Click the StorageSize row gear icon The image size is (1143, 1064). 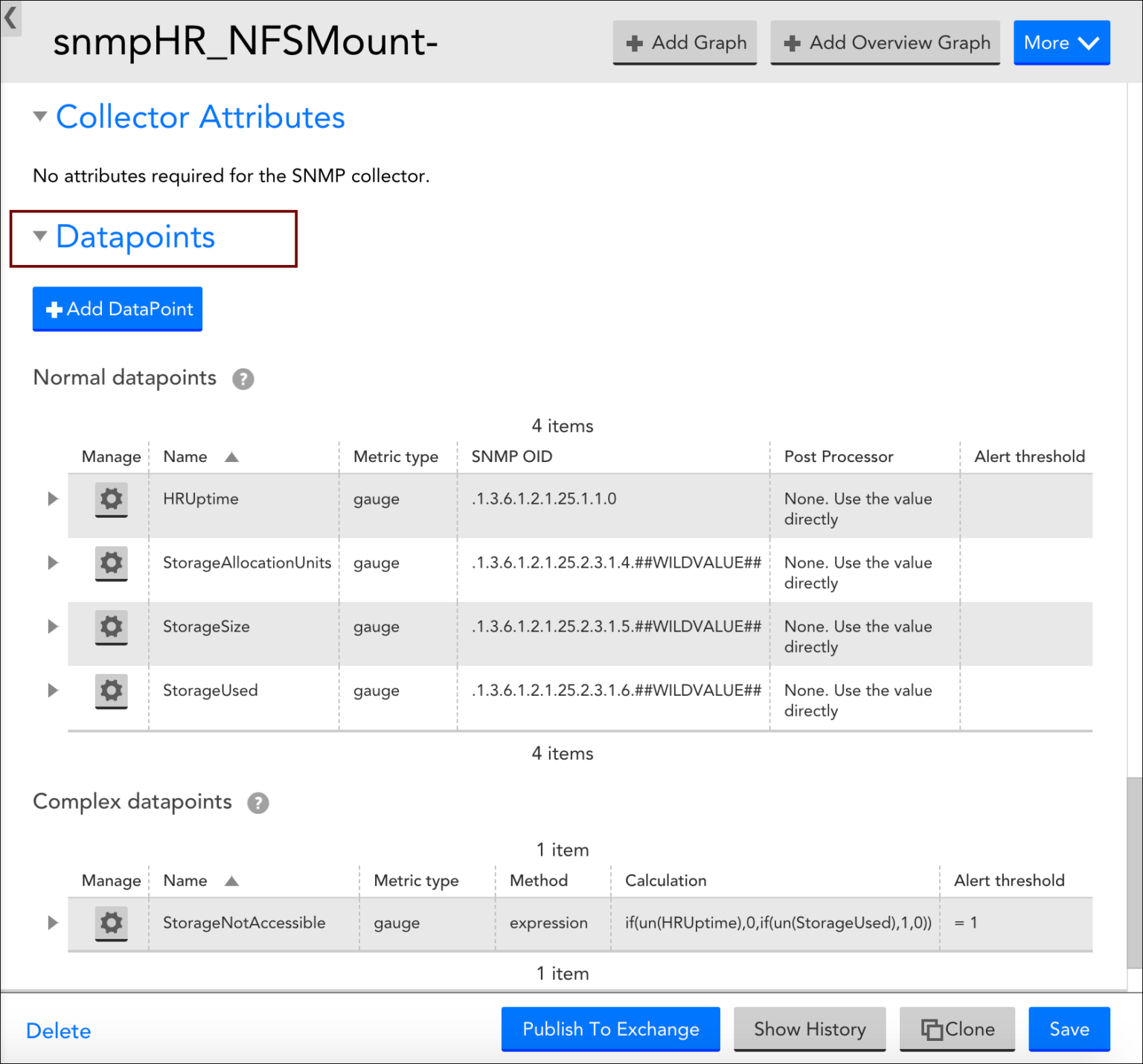click(111, 626)
